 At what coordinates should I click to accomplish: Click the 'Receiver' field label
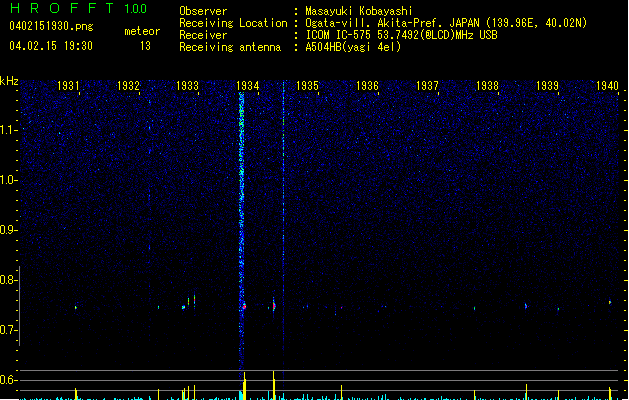(x=203, y=35)
